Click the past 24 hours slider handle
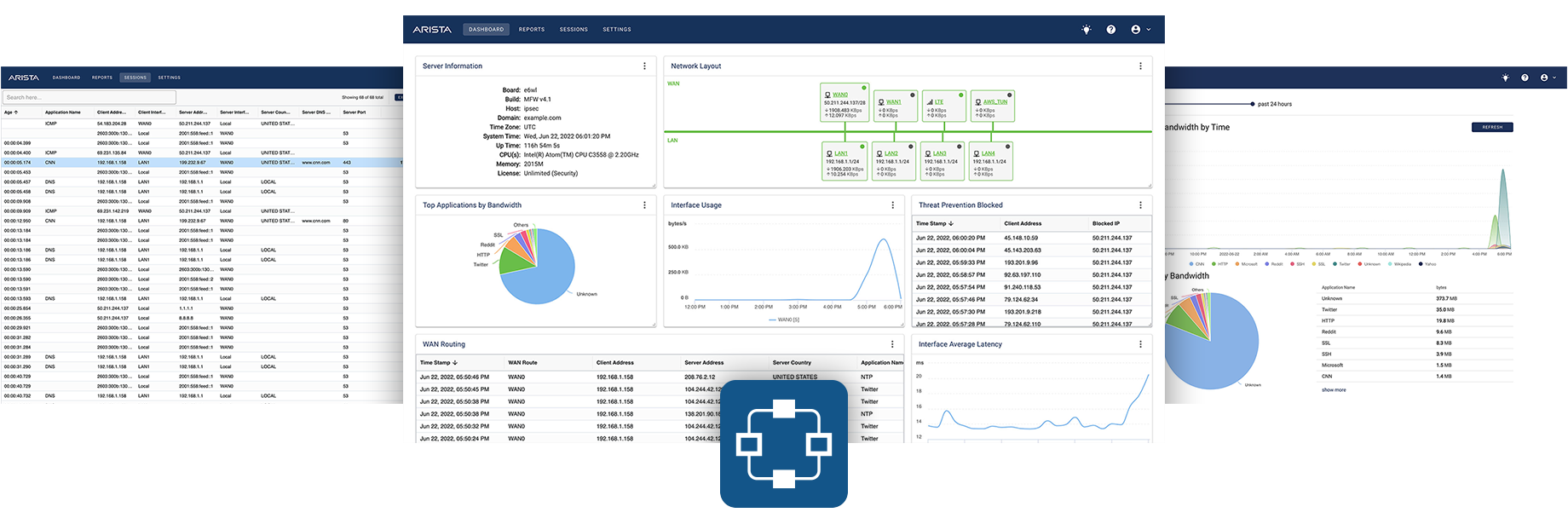This screenshot has width=1568, height=524. (x=1252, y=104)
